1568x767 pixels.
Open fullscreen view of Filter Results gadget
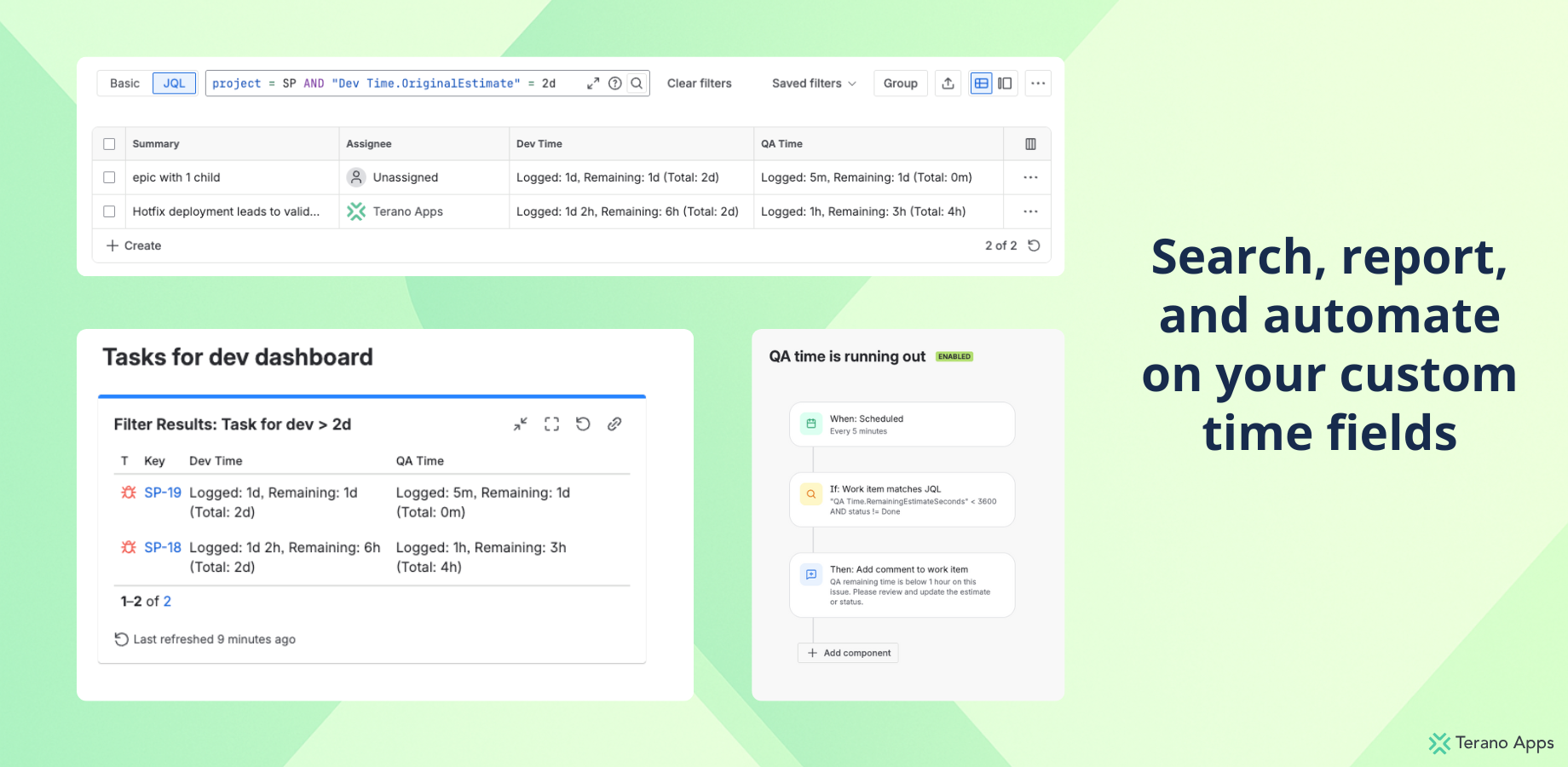551,424
